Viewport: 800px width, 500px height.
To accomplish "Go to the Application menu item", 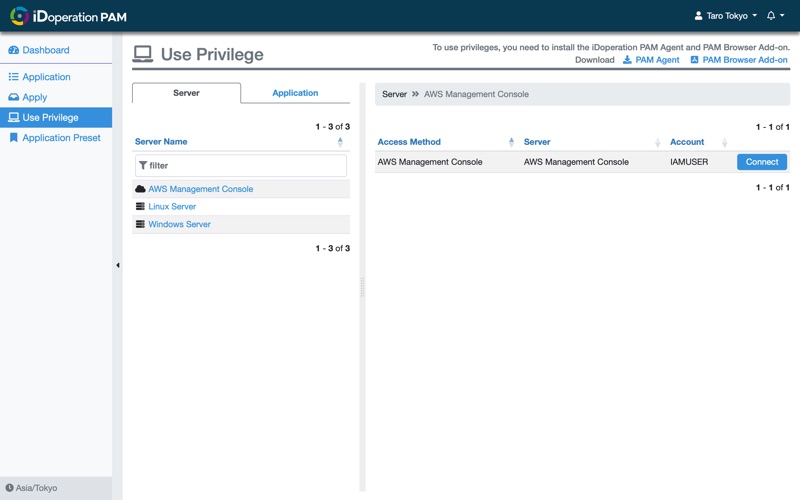I will [x=46, y=77].
